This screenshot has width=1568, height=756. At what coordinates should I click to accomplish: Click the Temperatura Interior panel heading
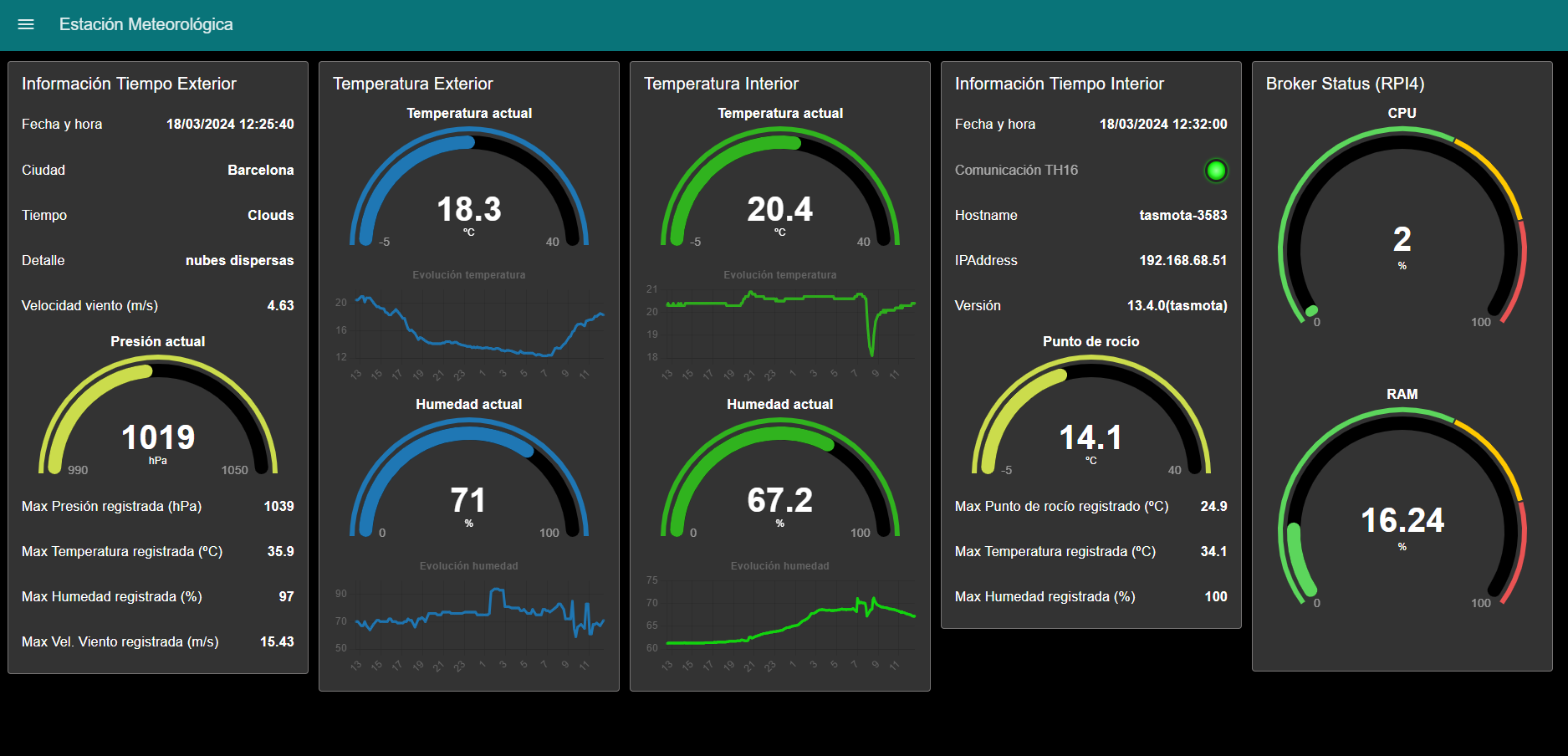click(x=721, y=84)
